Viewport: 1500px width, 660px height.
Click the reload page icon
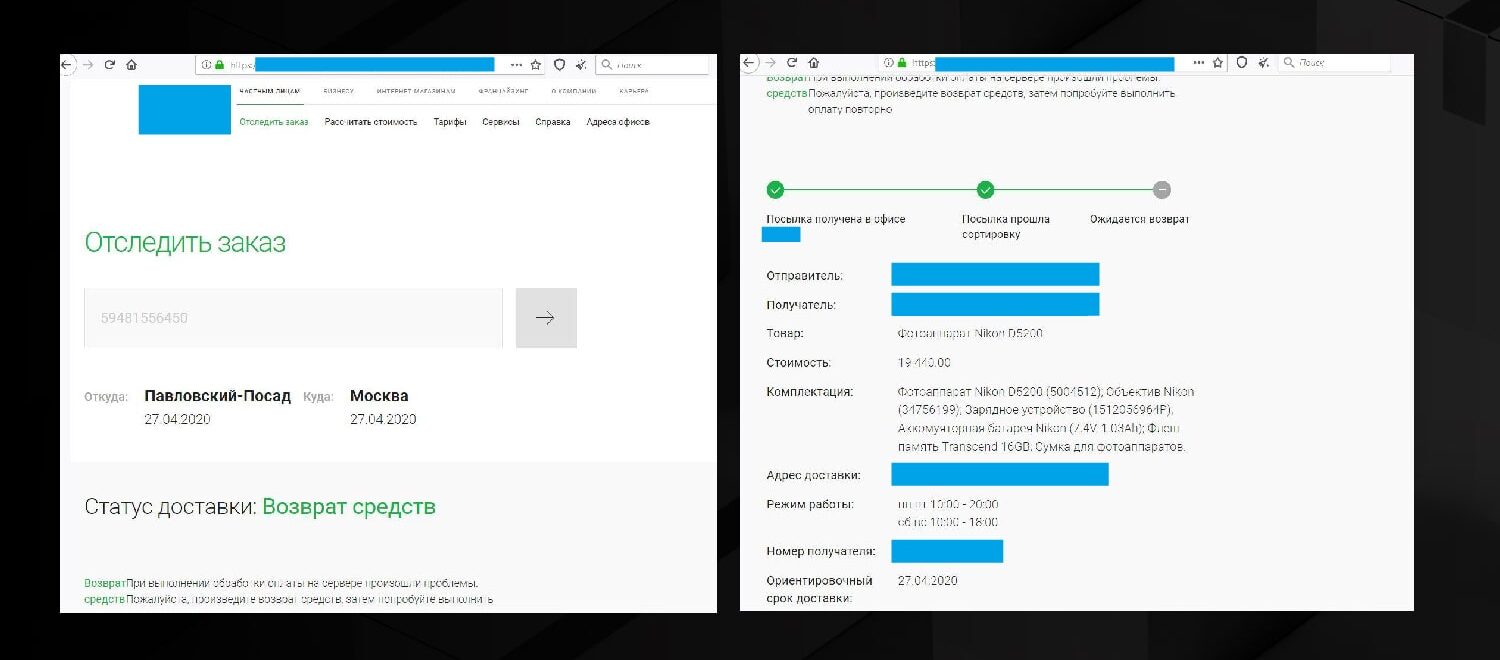coord(111,62)
